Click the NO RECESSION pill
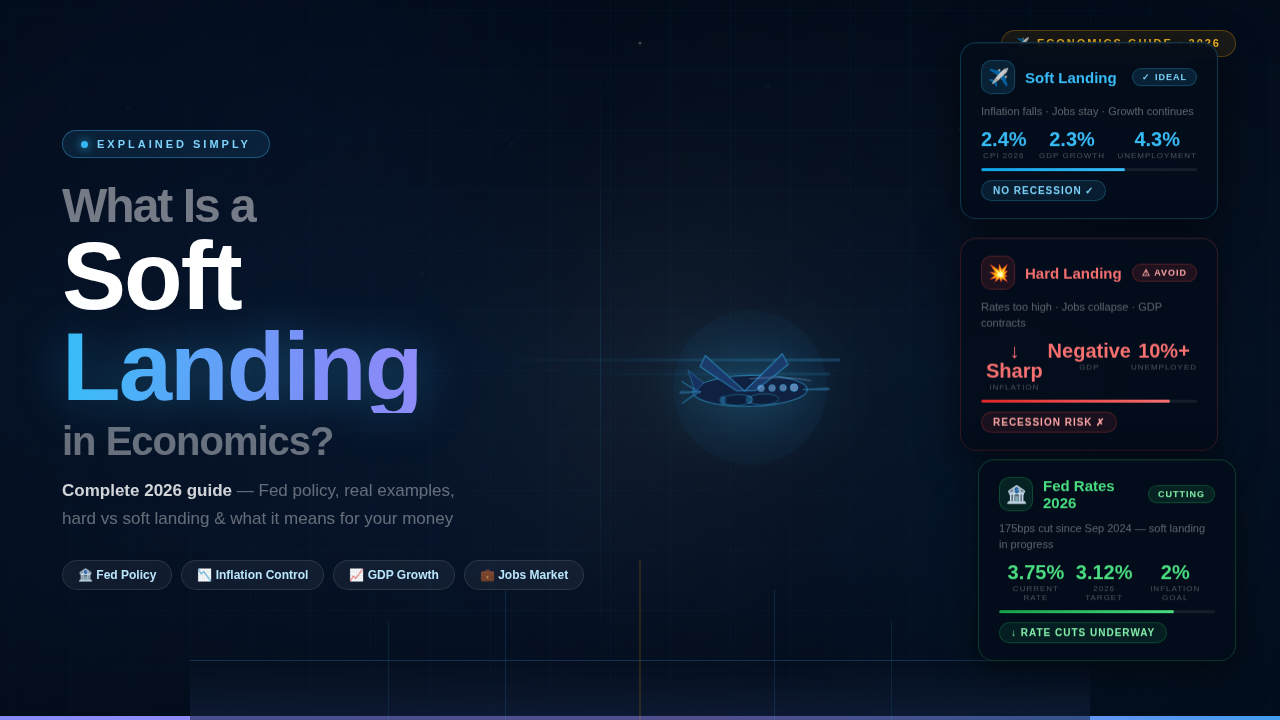Viewport: 1280px width, 720px height. [x=1043, y=191]
